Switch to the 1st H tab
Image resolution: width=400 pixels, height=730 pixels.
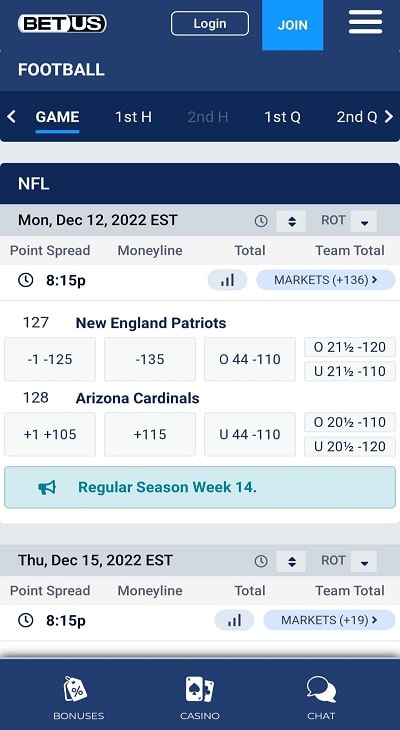point(133,117)
